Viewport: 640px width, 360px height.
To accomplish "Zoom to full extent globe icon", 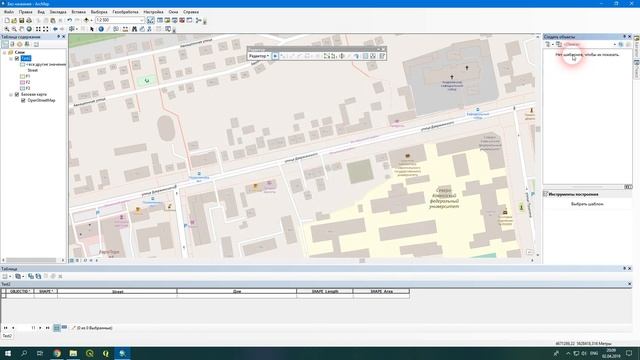I will (29, 29).
